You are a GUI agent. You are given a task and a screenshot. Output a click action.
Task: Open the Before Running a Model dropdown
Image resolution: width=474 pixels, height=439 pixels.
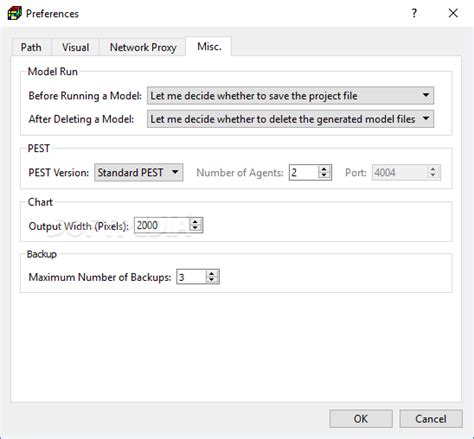pos(290,96)
